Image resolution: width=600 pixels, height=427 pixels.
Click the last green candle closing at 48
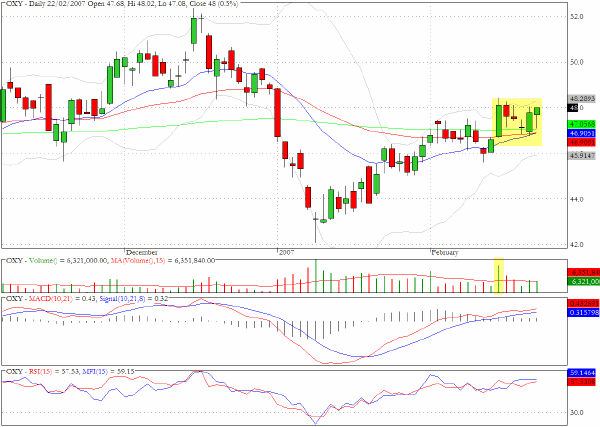click(x=537, y=111)
